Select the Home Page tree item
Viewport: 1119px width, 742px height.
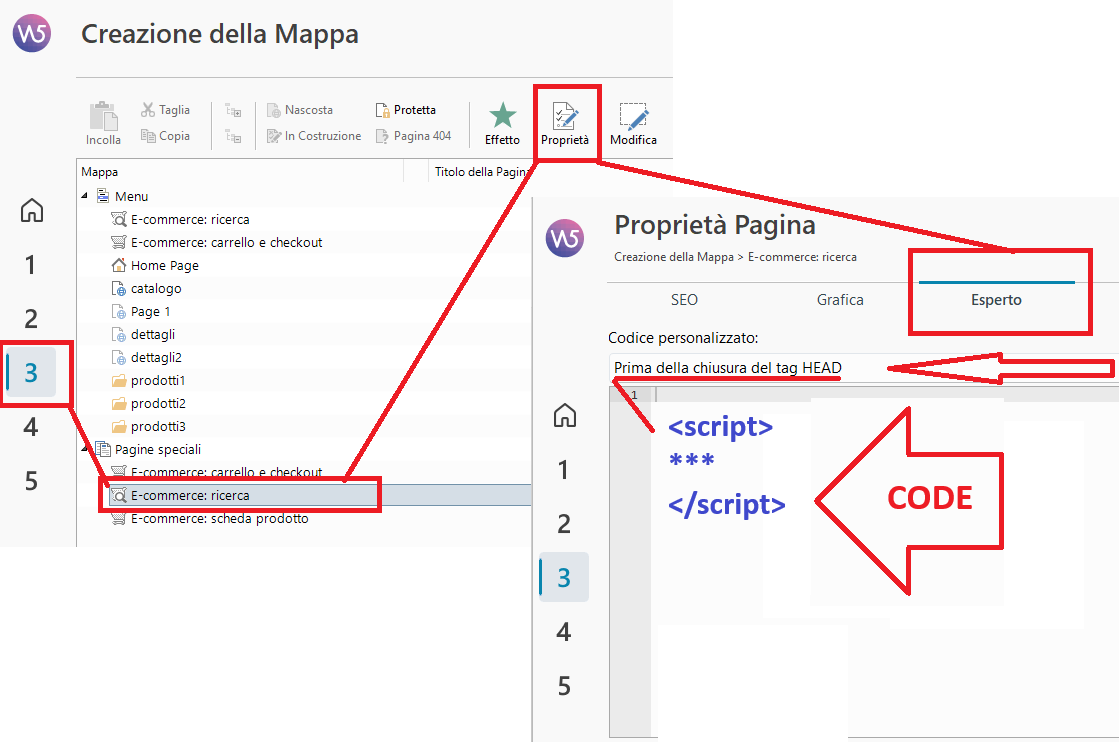click(x=164, y=266)
